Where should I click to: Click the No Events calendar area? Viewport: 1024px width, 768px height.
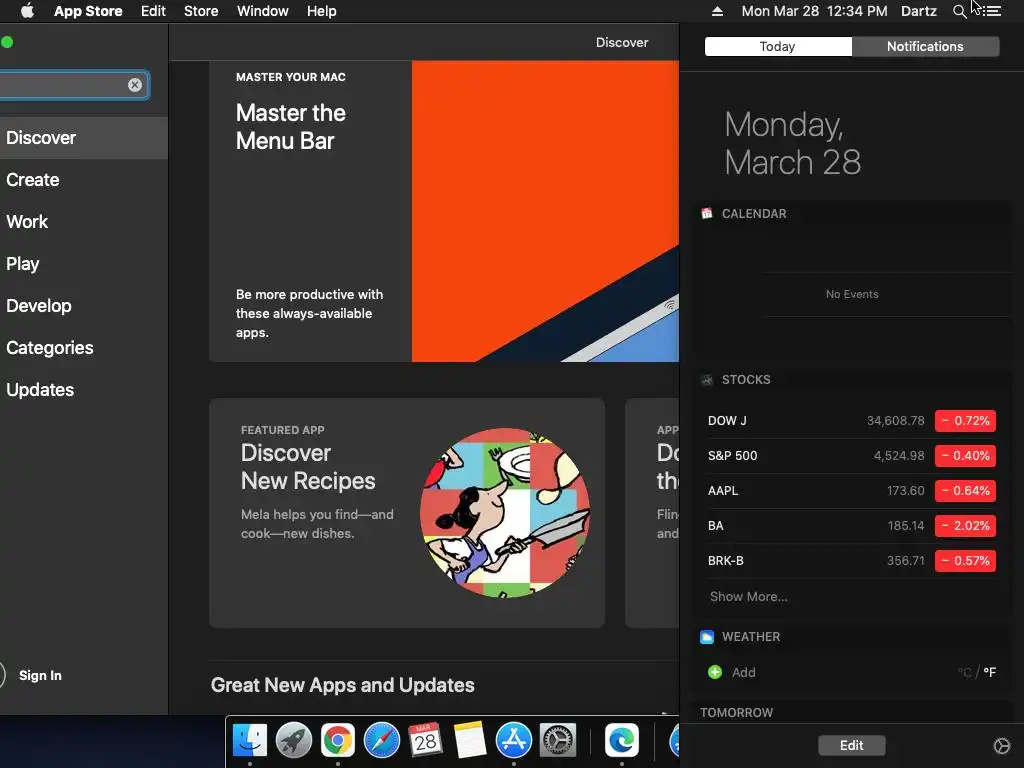pyautogui.click(x=852, y=294)
